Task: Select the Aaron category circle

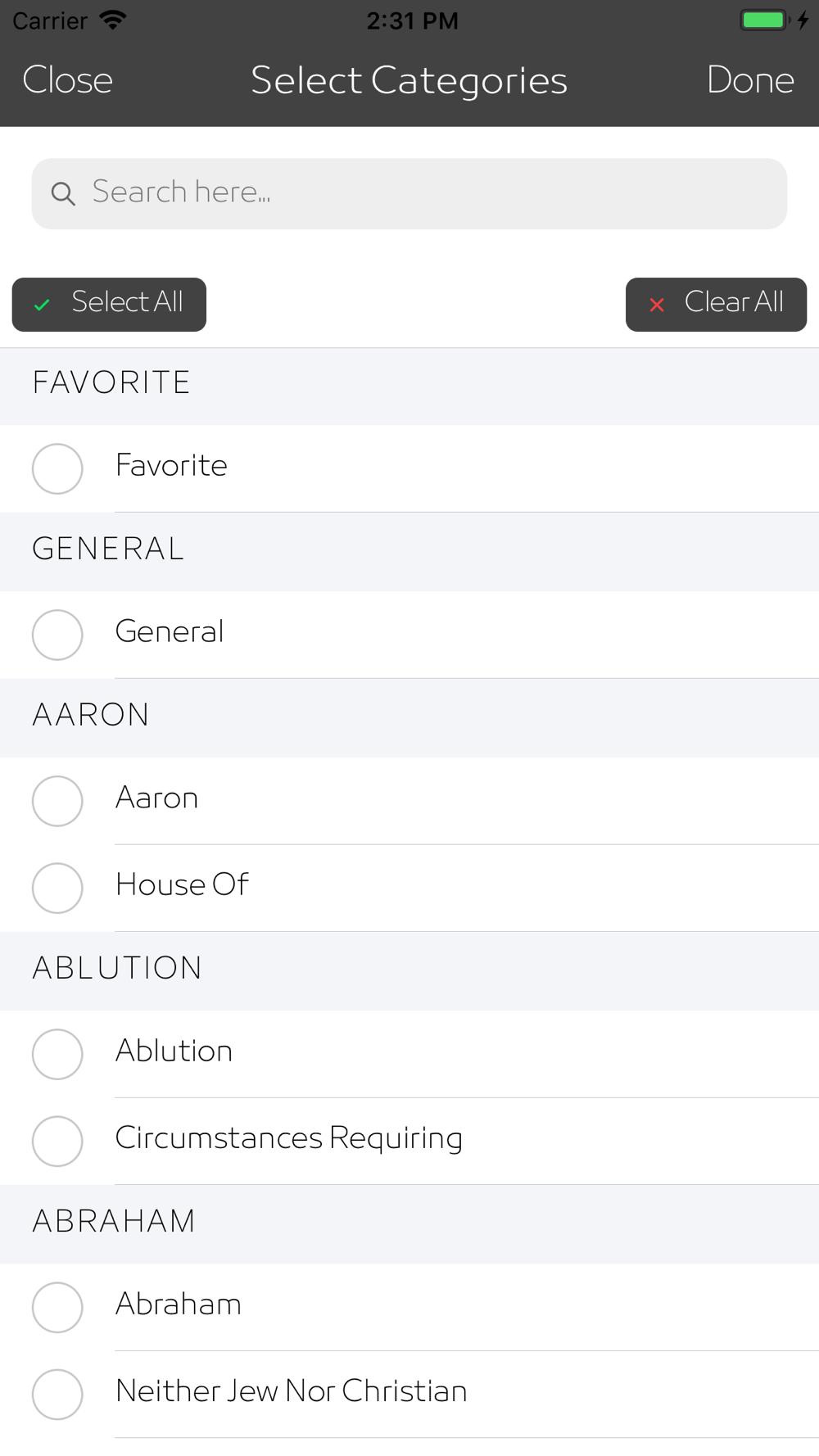Action: pos(57,801)
